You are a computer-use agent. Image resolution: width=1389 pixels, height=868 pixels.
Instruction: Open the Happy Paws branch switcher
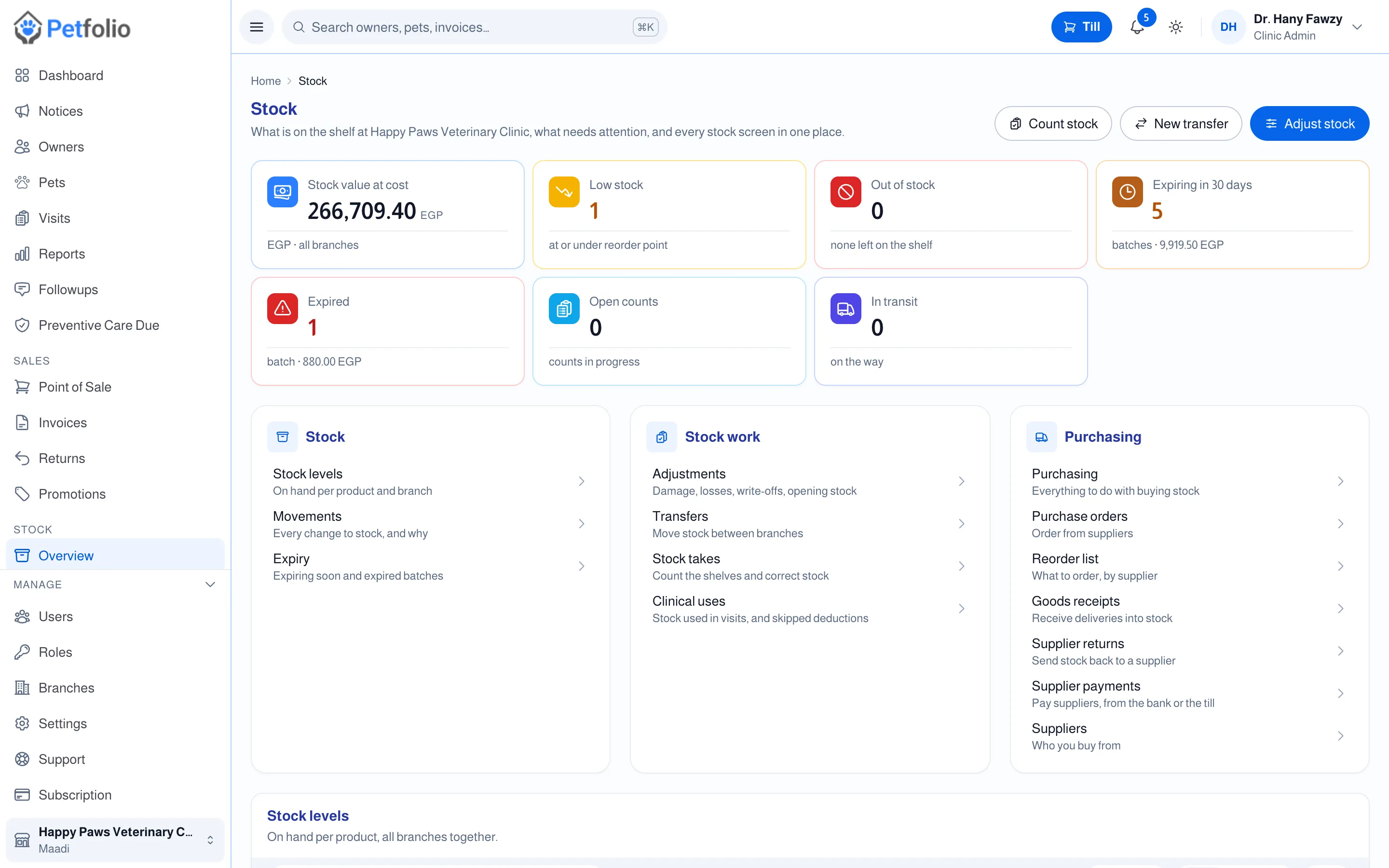[x=115, y=840]
